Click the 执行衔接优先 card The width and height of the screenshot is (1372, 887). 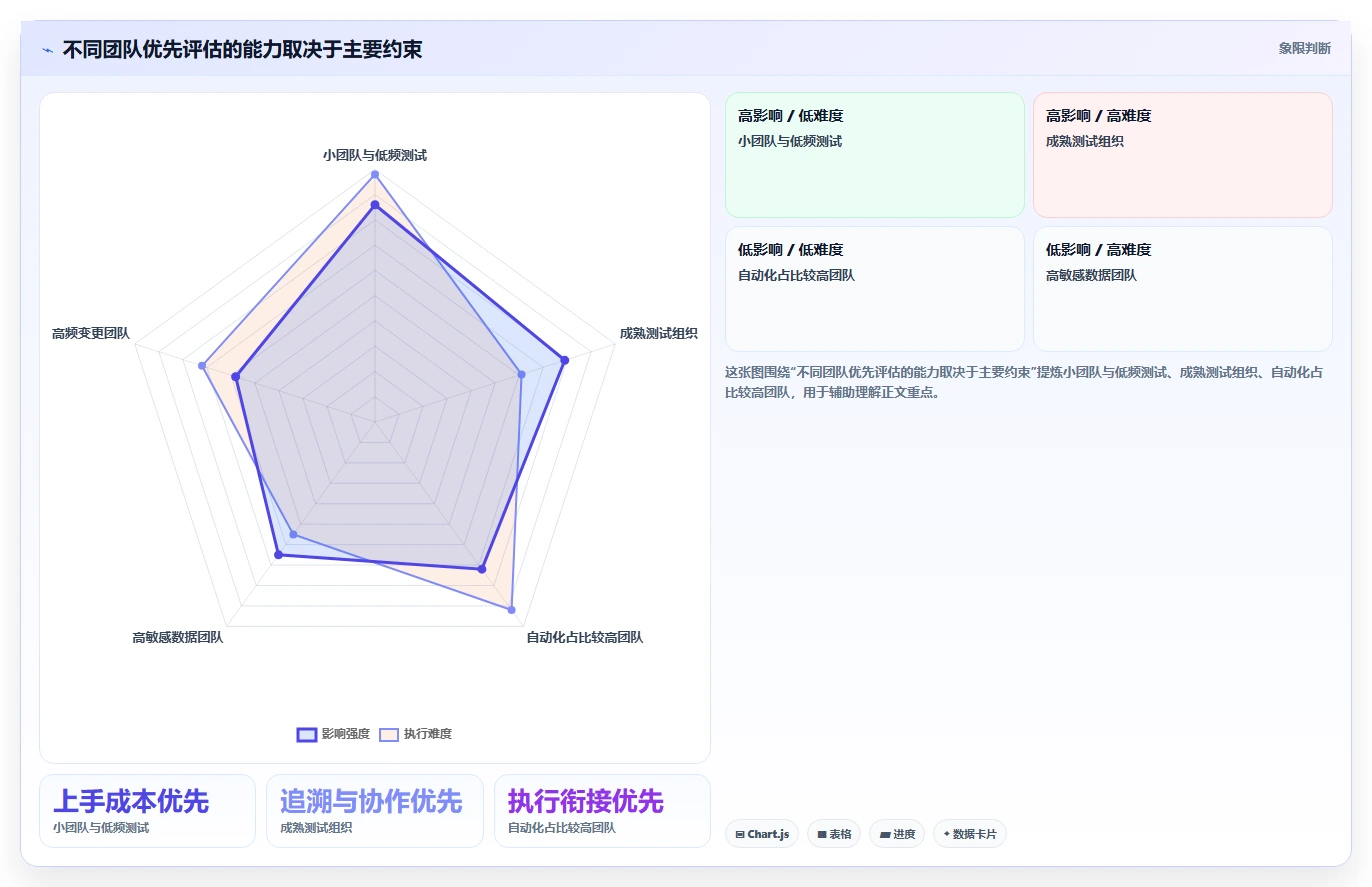pyautogui.click(x=602, y=811)
